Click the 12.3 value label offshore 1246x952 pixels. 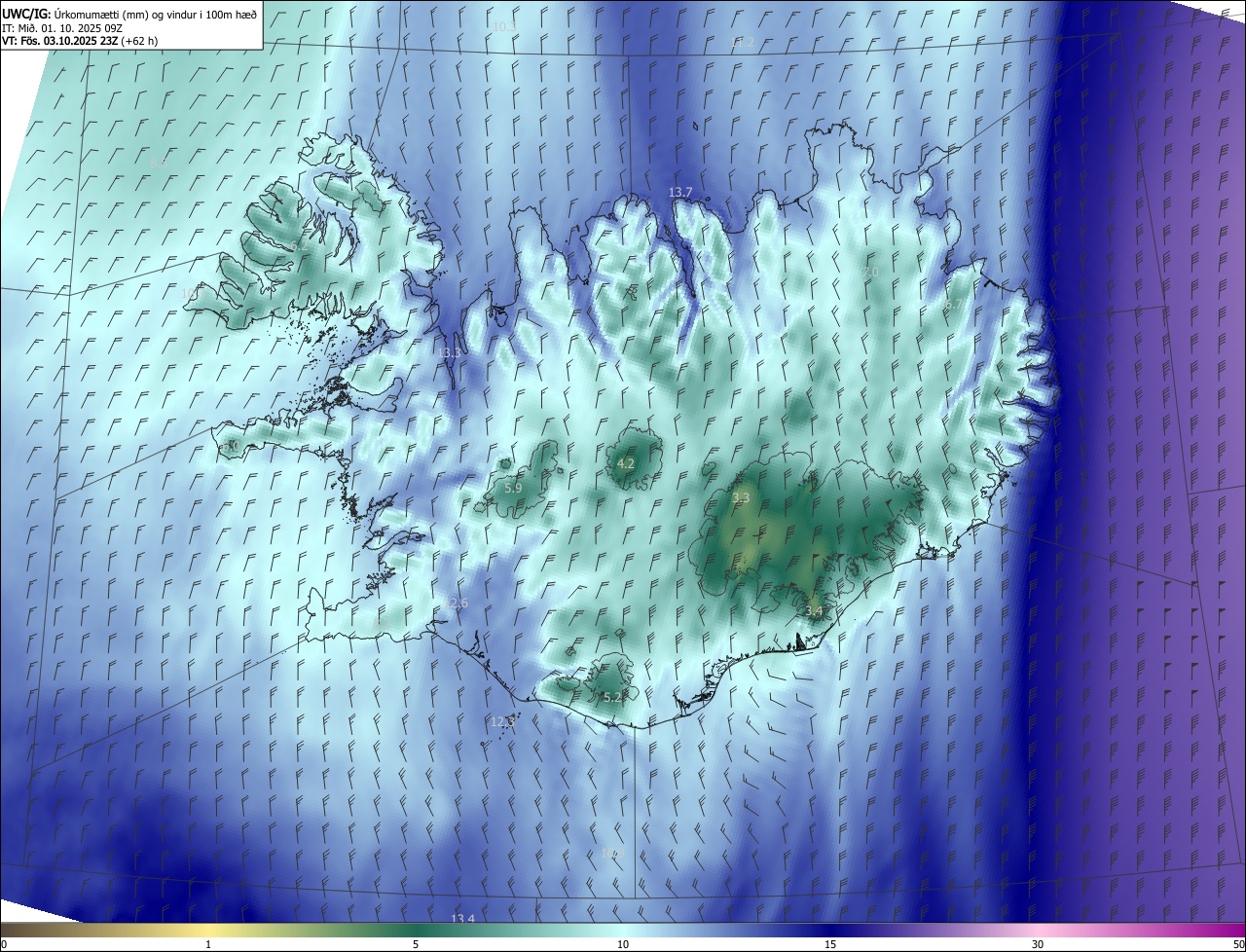501,721
